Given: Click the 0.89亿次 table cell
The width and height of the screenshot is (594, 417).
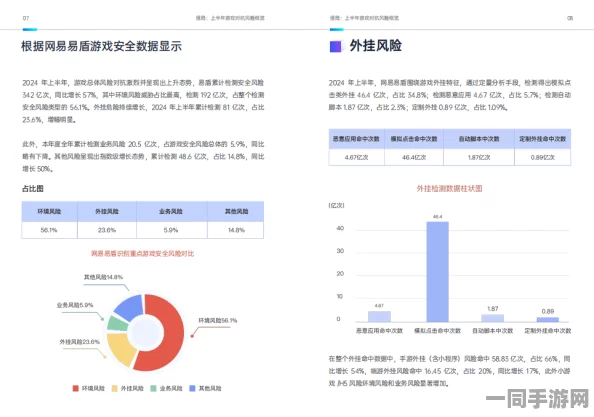Looking at the screenshot, I should coord(542,157).
